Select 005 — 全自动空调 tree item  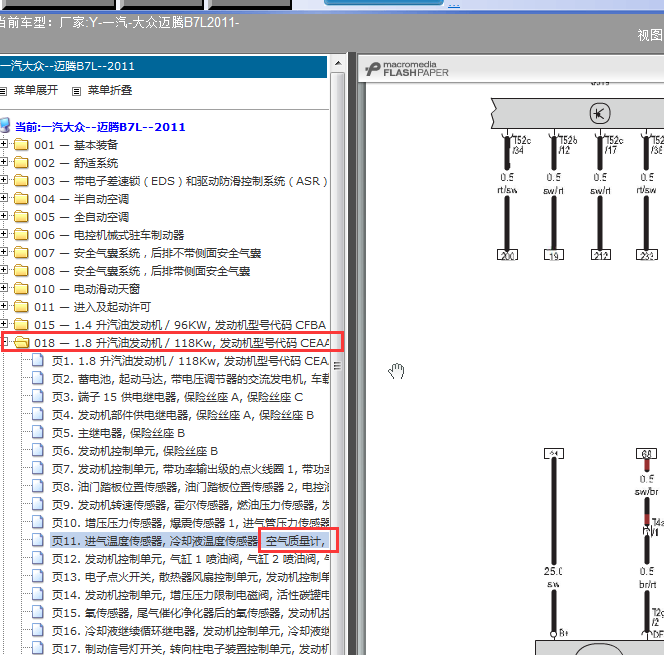(81, 217)
